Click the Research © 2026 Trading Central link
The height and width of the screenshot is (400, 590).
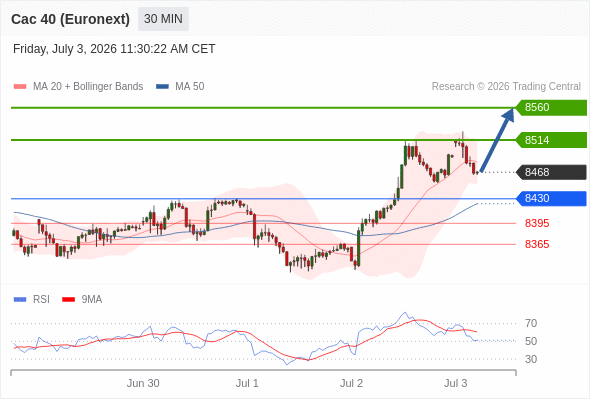coord(506,87)
